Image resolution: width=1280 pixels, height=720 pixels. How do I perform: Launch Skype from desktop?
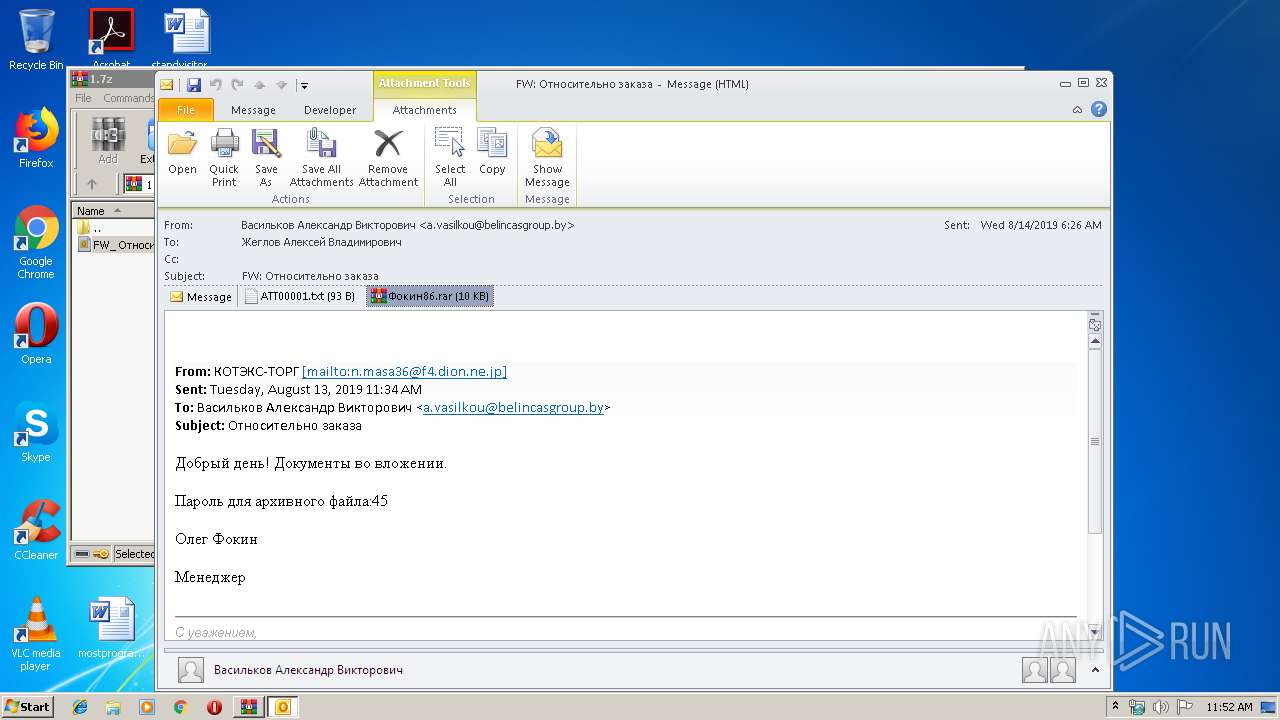(36, 432)
